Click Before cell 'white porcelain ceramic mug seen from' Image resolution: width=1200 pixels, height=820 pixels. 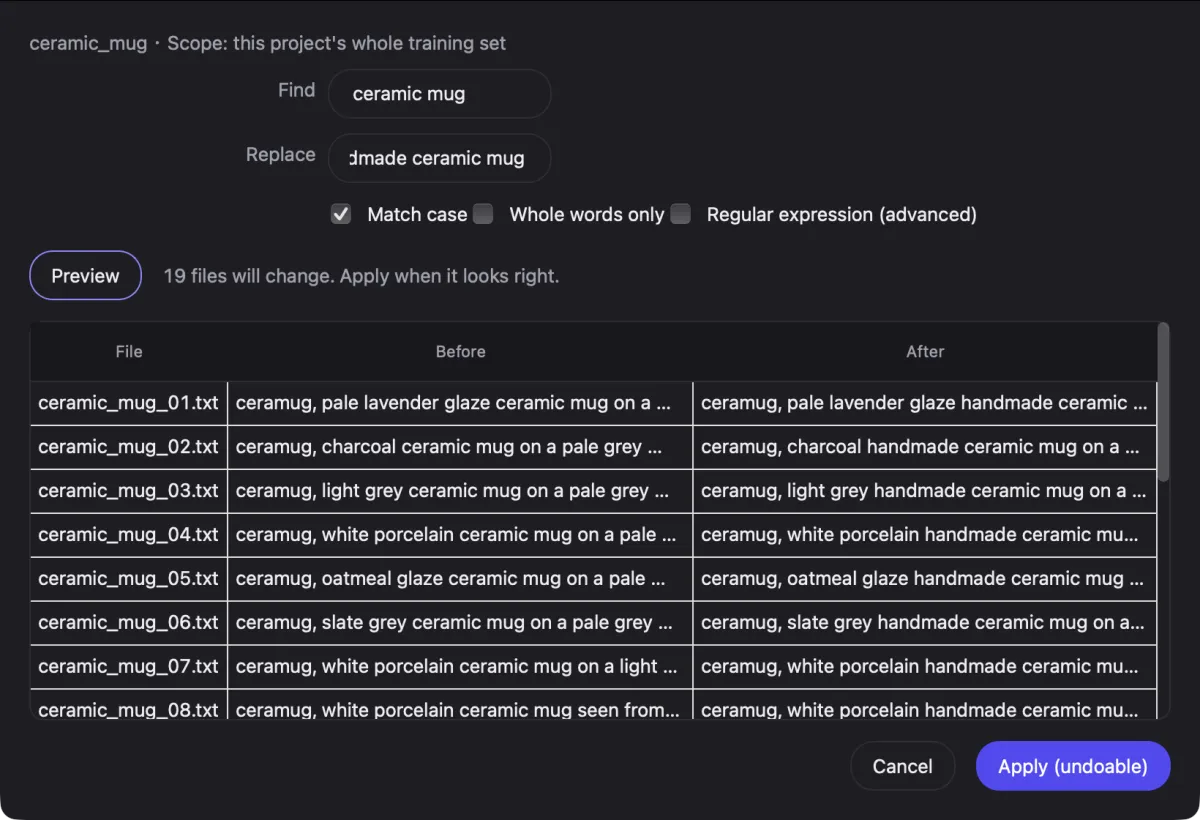click(x=460, y=705)
